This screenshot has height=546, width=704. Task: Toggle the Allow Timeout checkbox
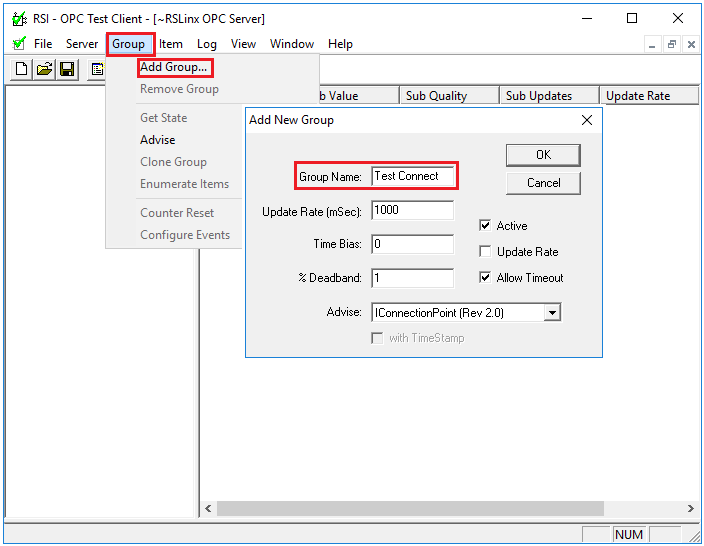pyautogui.click(x=485, y=277)
